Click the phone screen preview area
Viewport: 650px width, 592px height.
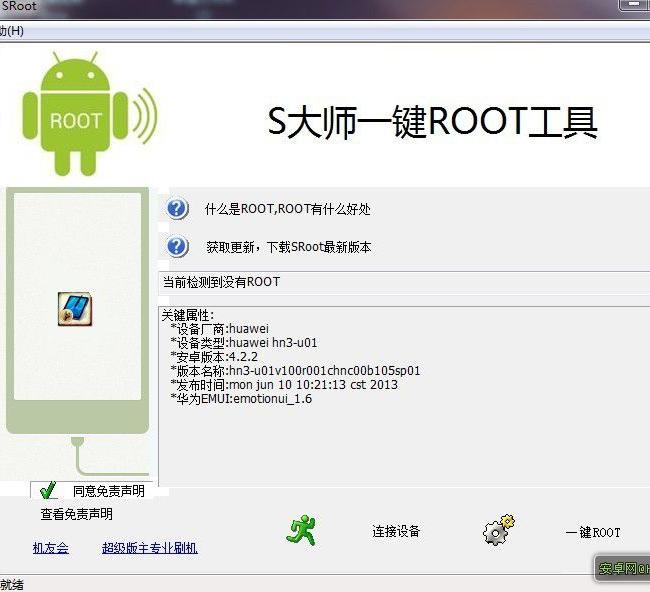[x=78, y=296]
